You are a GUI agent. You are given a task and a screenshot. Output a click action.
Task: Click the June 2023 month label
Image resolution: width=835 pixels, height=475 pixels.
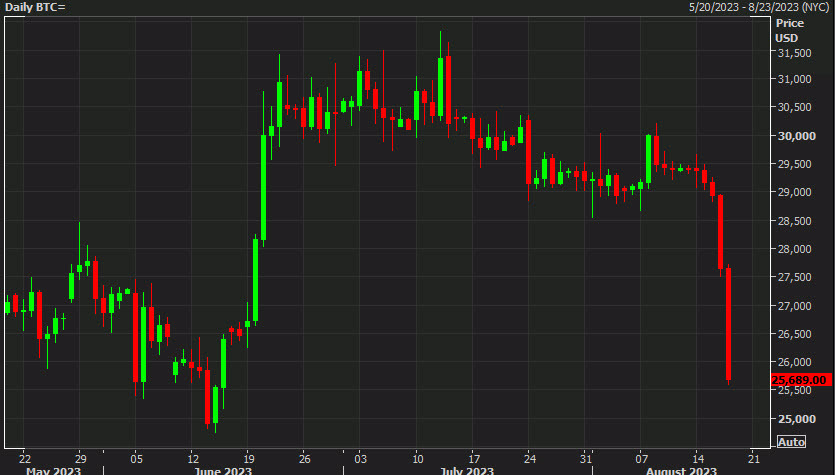click(223, 471)
